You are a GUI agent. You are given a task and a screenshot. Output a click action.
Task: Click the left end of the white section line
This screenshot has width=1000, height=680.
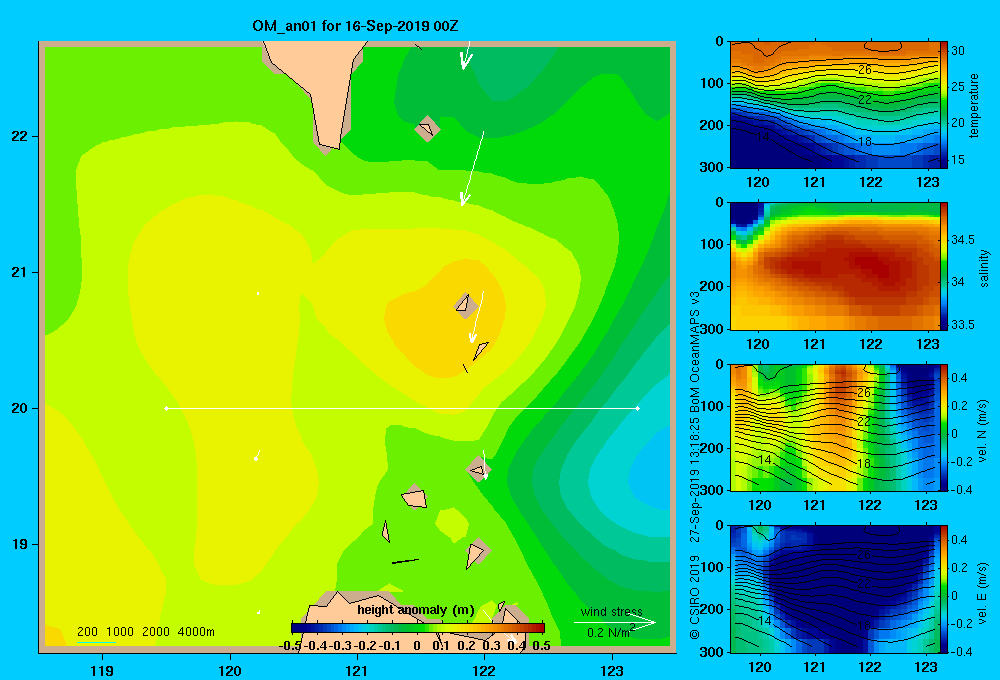(166, 408)
